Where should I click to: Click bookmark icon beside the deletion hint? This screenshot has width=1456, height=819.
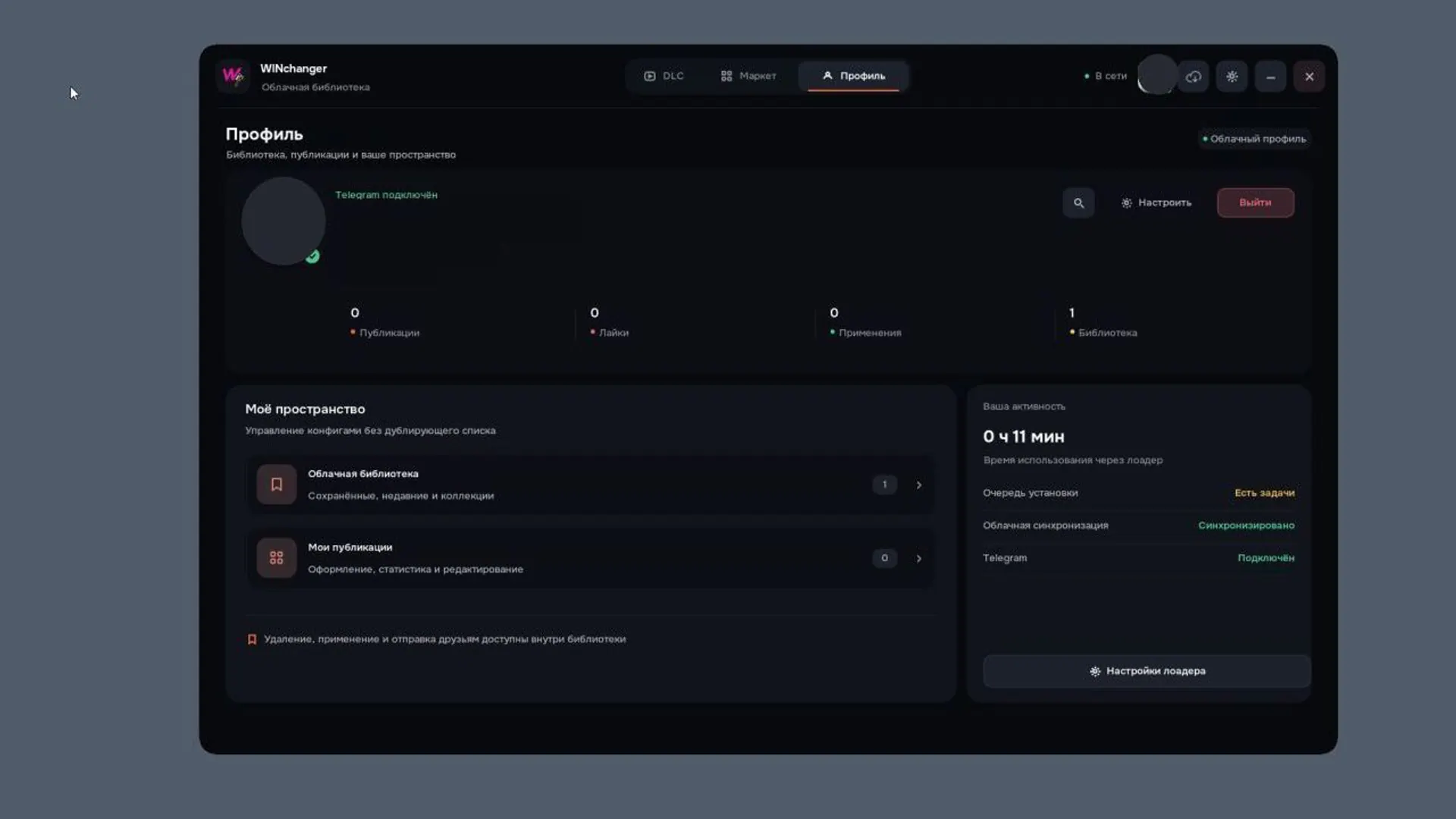point(252,639)
